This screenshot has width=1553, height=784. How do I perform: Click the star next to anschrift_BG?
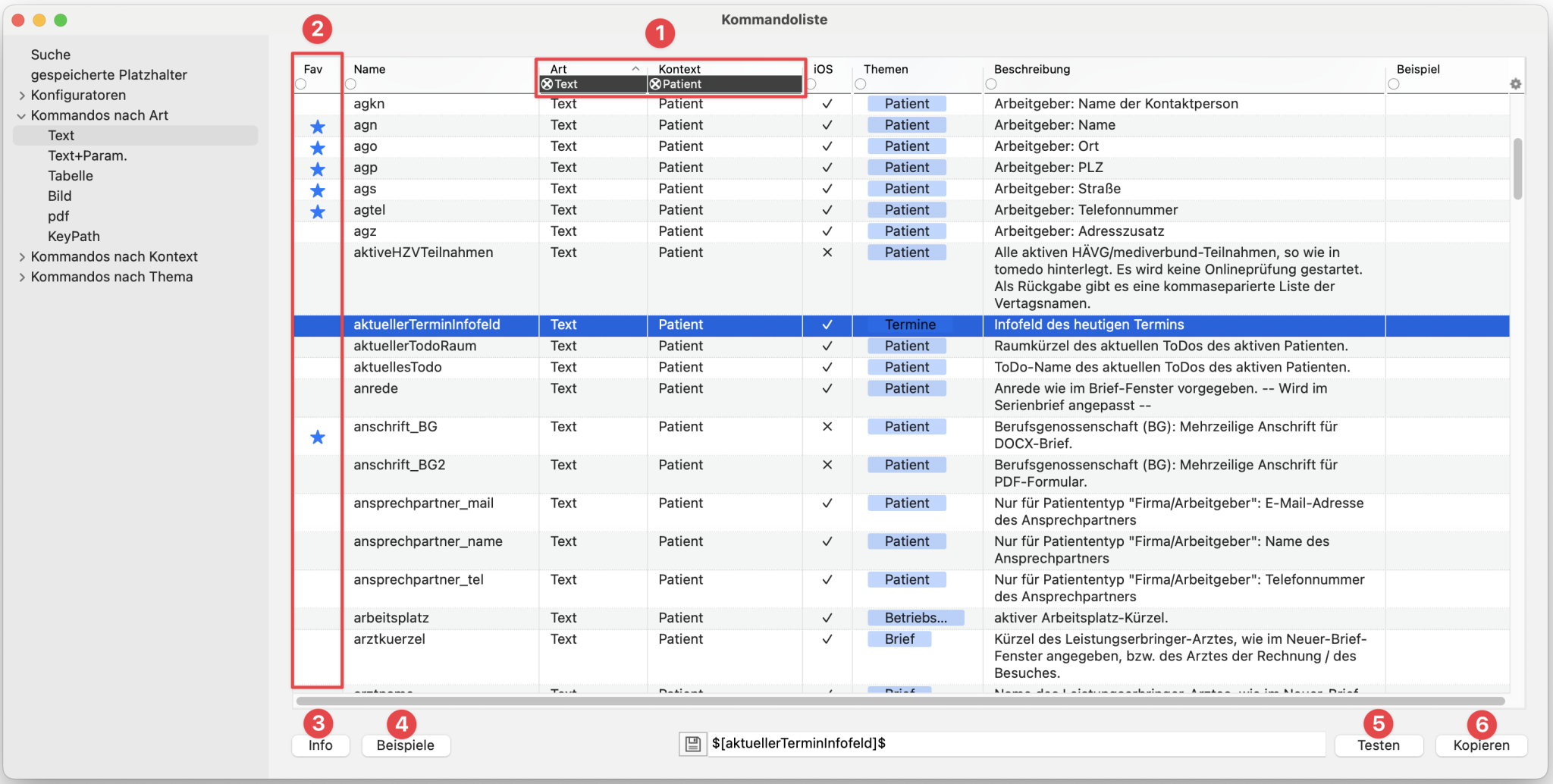coord(318,437)
